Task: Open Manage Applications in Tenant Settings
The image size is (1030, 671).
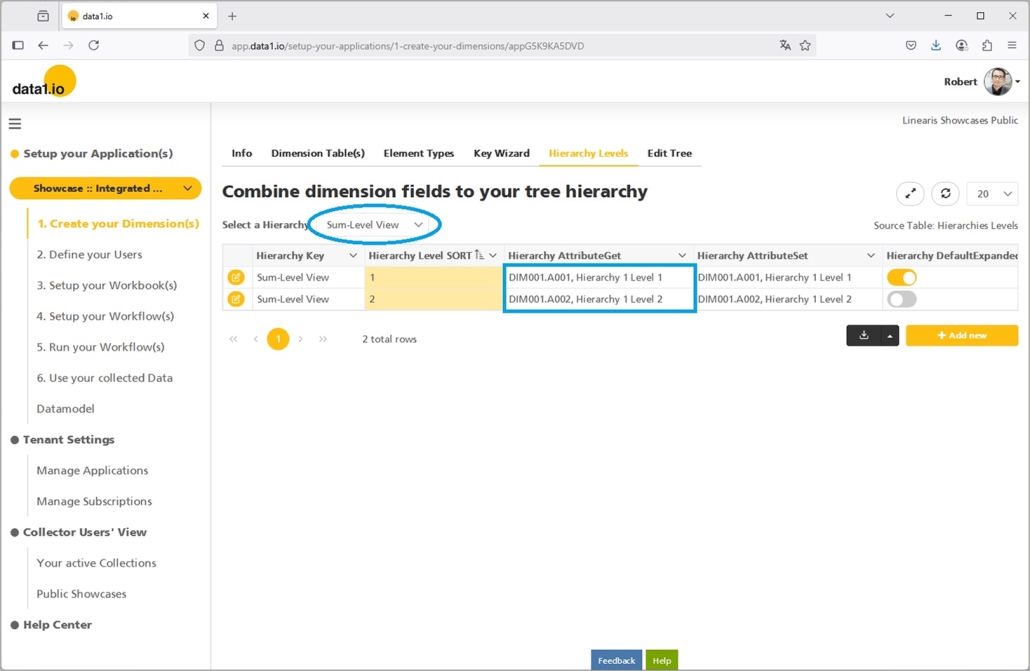Action: pyautogui.click(x=93, y=471)
